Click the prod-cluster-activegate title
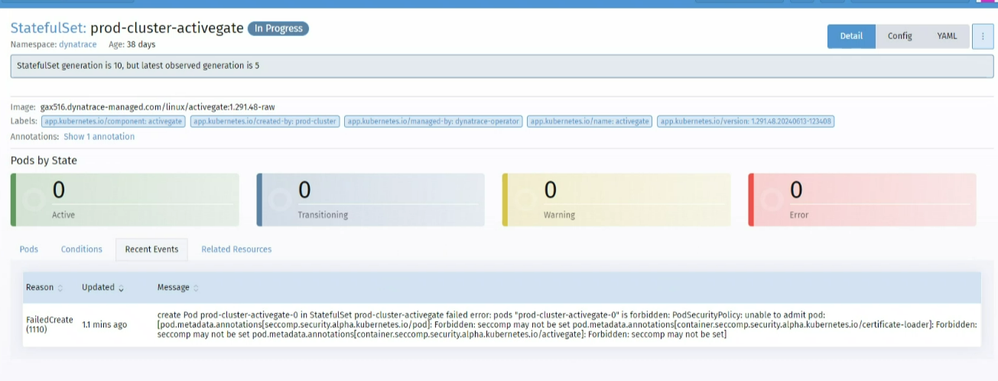Viewport: 998px width, 381px height. tap(167, 28)
